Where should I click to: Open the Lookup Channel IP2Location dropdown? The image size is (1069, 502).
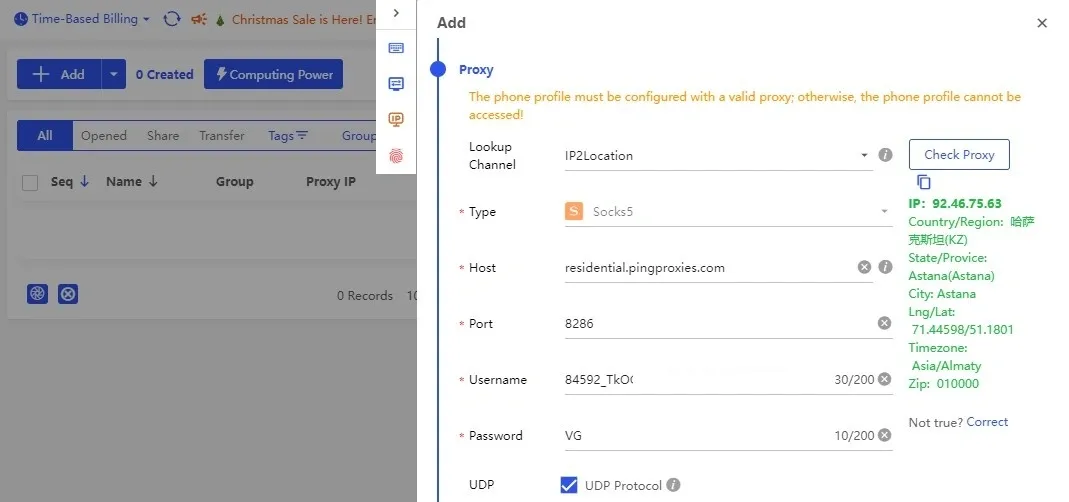point(719,156)
